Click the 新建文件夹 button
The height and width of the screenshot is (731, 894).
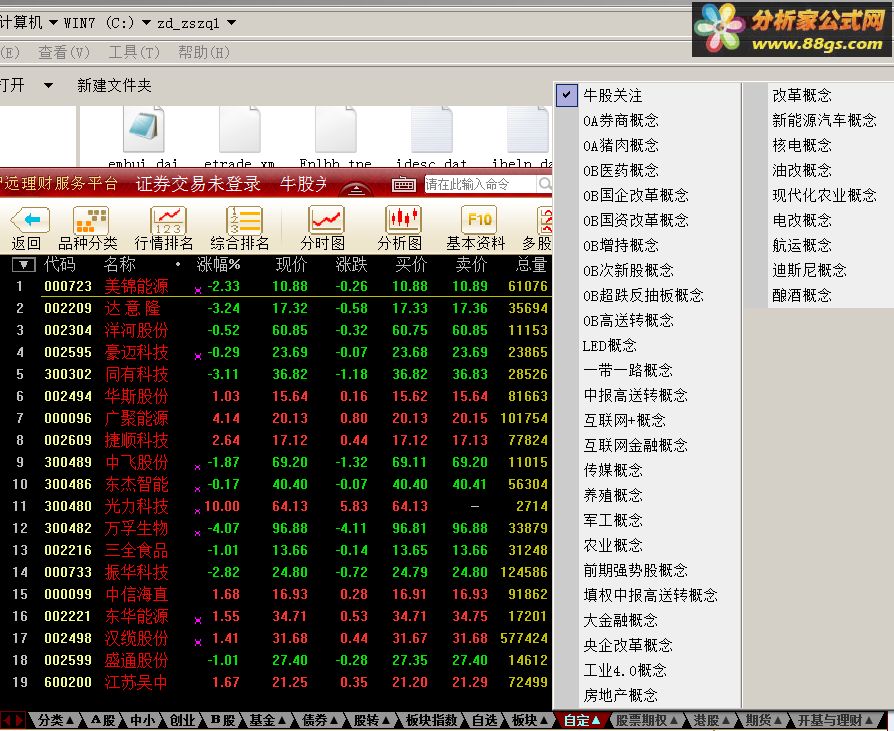tap(115, 86)
